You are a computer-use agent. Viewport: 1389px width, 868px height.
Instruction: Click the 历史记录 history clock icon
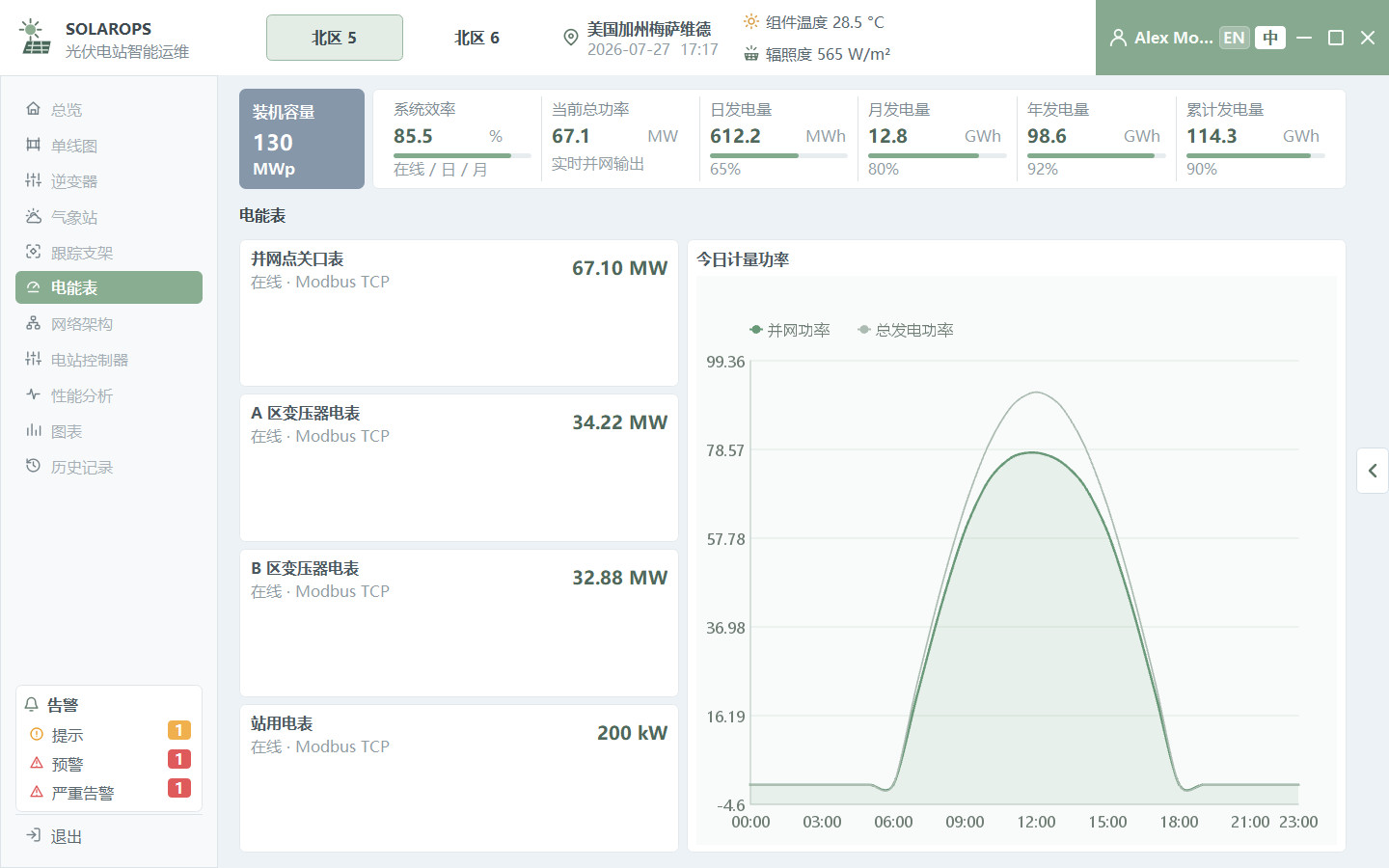[x=33, y=466]
